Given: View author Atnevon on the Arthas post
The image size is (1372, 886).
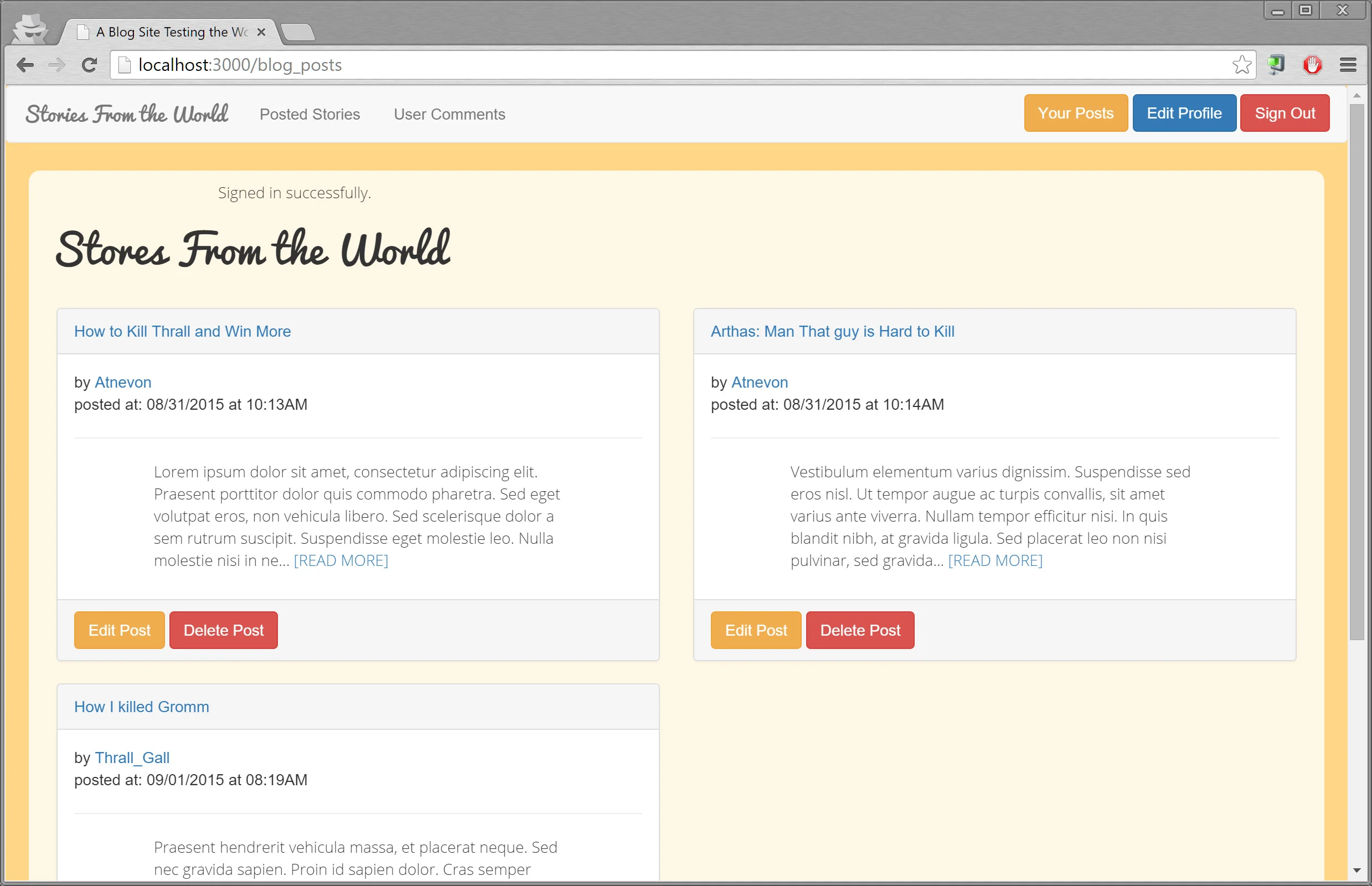Looking at the screenshot, I should (759, 383).
